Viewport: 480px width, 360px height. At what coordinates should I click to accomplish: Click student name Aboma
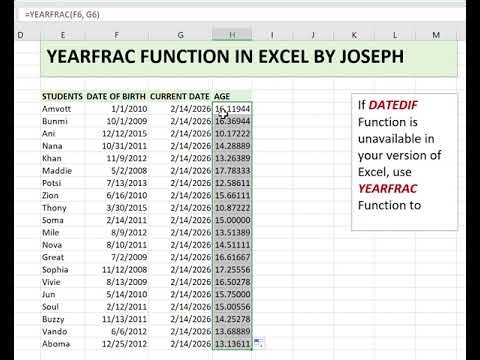point(56,344)
